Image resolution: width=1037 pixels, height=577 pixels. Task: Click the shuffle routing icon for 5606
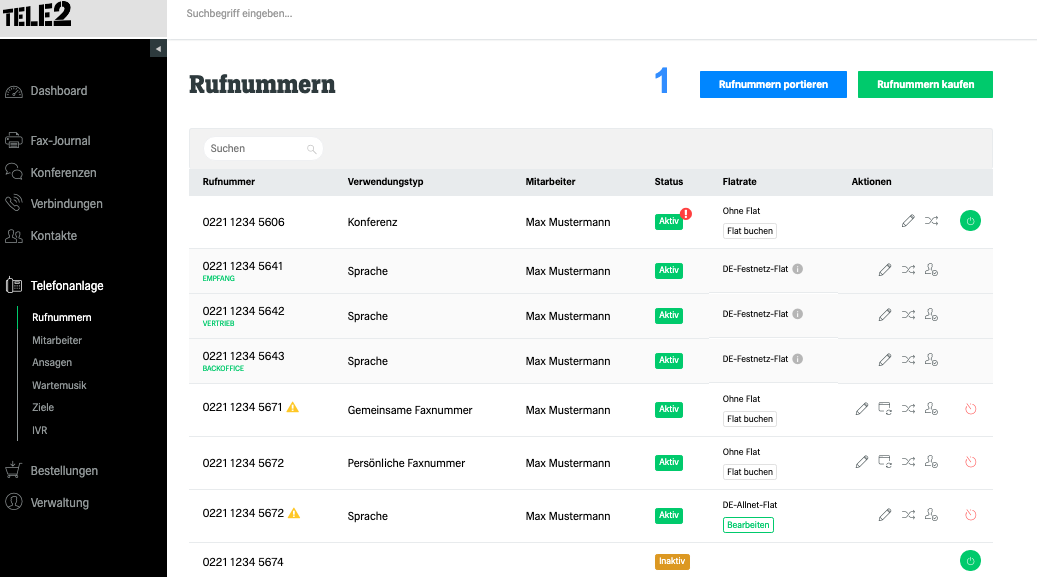(x=931, y=221)
